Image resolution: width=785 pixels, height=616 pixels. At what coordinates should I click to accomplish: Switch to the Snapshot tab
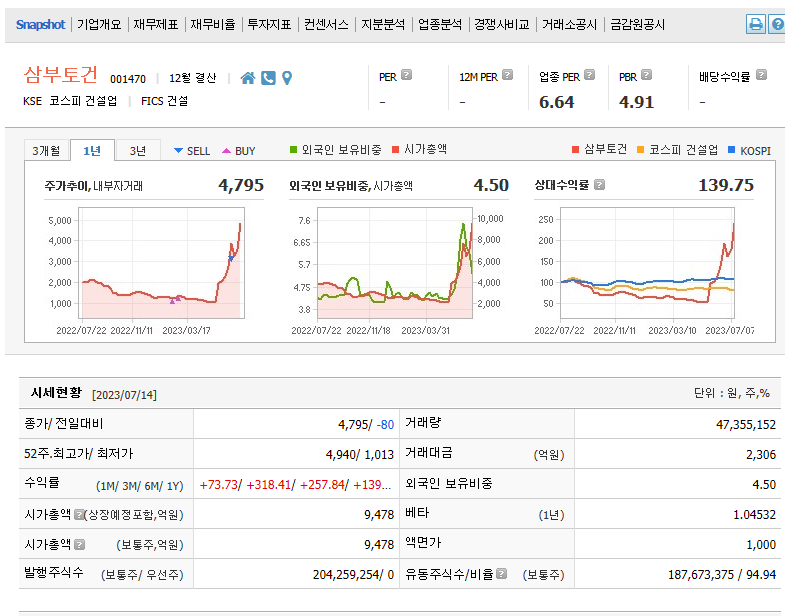coord(40,25)
